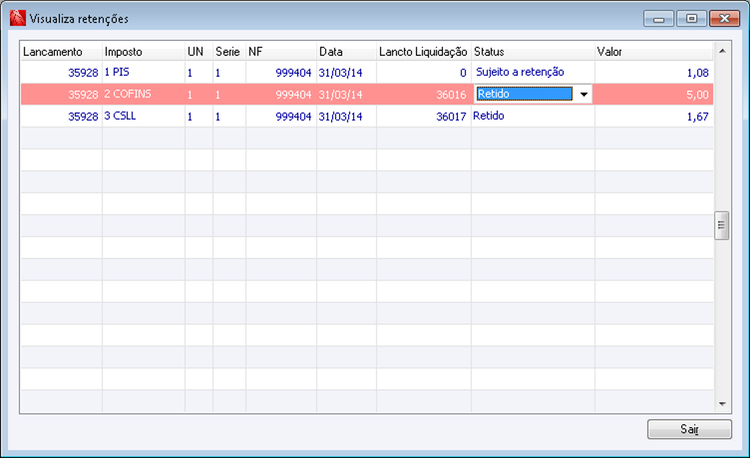The image size is (750, 458).
Task: Click the Status column header
Action: pos(533,52)
